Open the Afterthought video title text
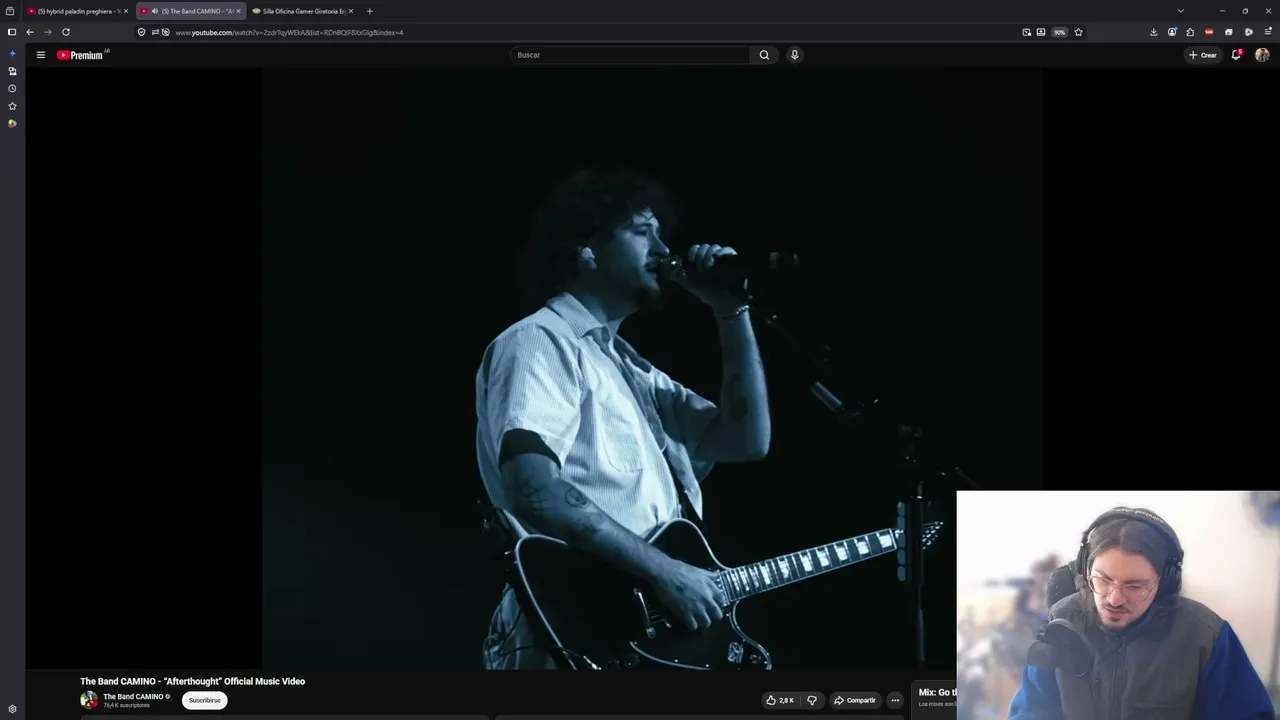The image size is (1280, 720). pyautogui.click(x=193, y=681)
